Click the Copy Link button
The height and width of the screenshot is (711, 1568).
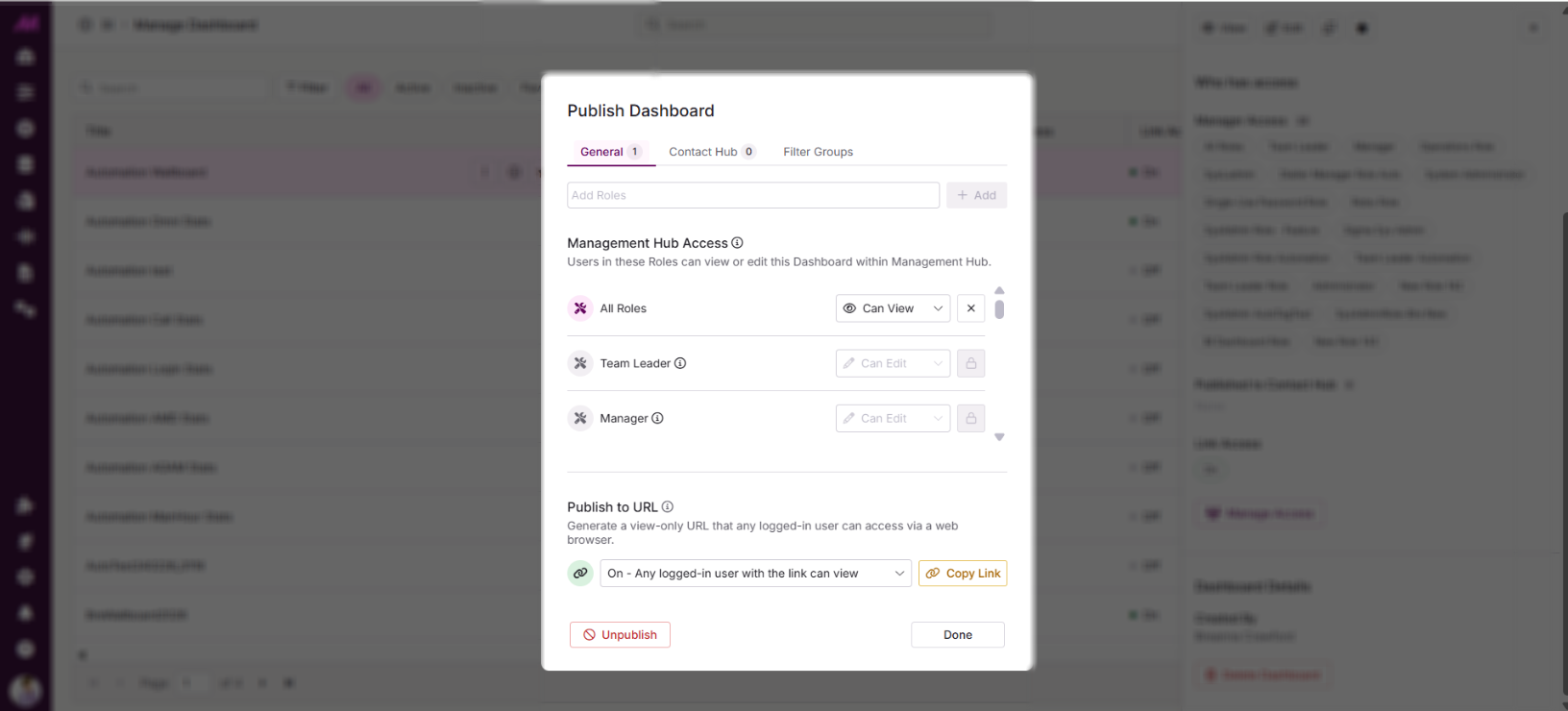coord(963,574)
